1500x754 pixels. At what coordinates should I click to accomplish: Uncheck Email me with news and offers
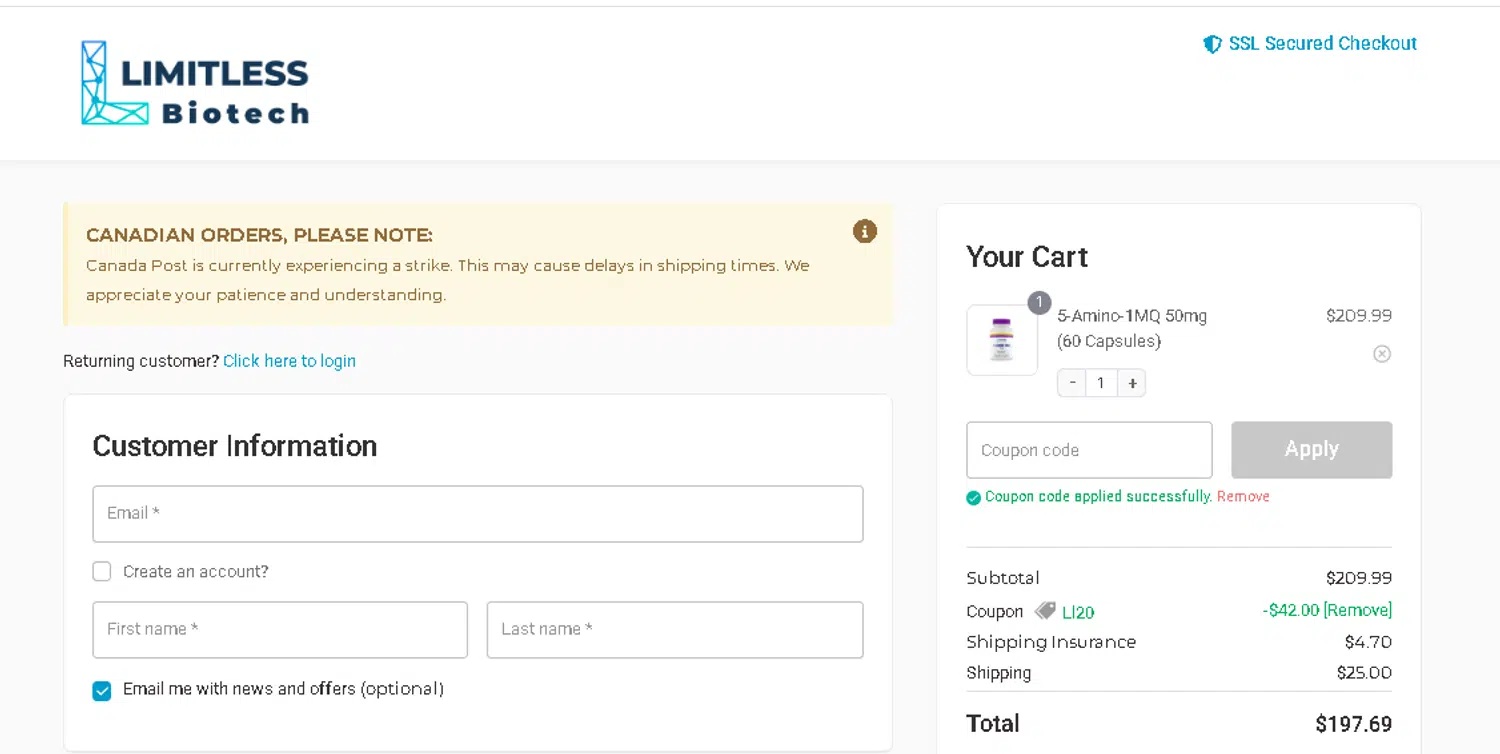[x=102, y=690]
